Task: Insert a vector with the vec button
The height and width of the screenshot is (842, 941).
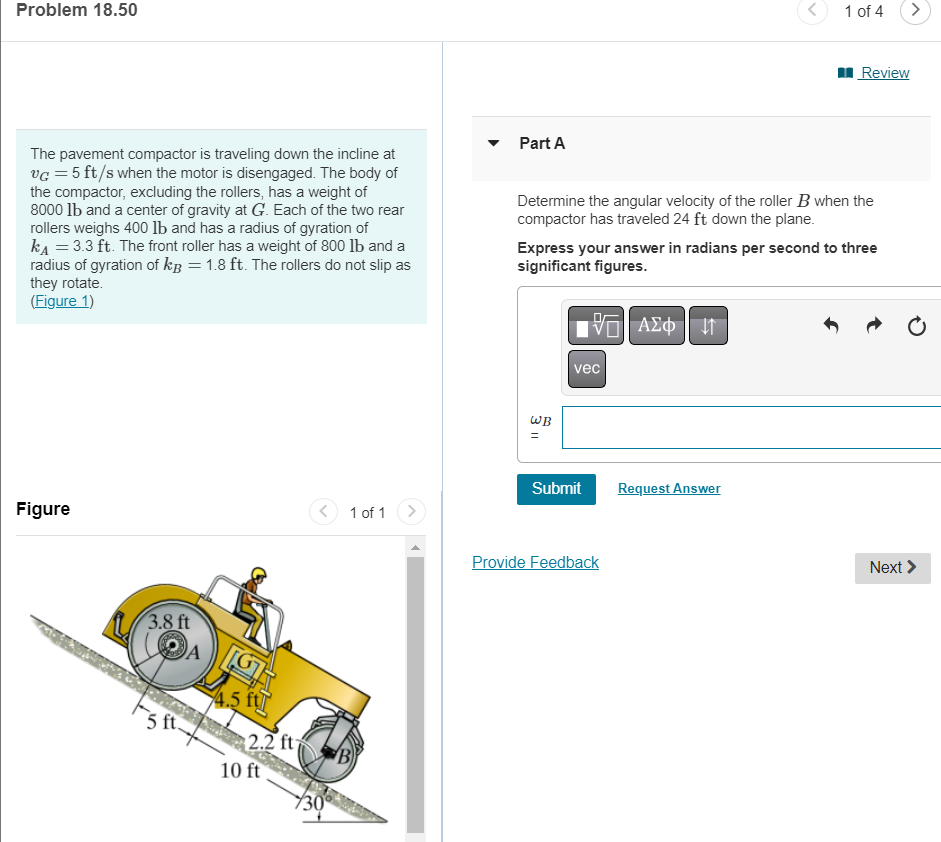Action: click(586, 368)
